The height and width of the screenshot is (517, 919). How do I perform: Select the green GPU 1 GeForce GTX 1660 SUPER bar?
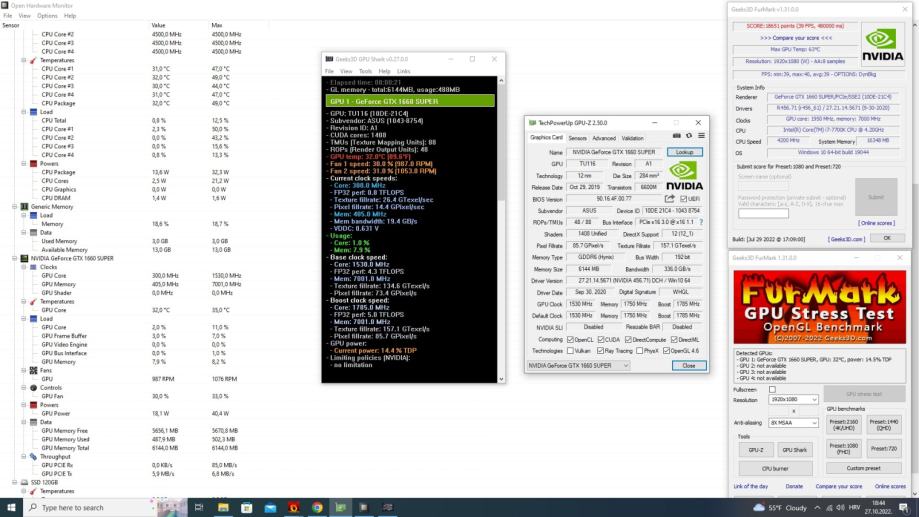tap(410, 101)
